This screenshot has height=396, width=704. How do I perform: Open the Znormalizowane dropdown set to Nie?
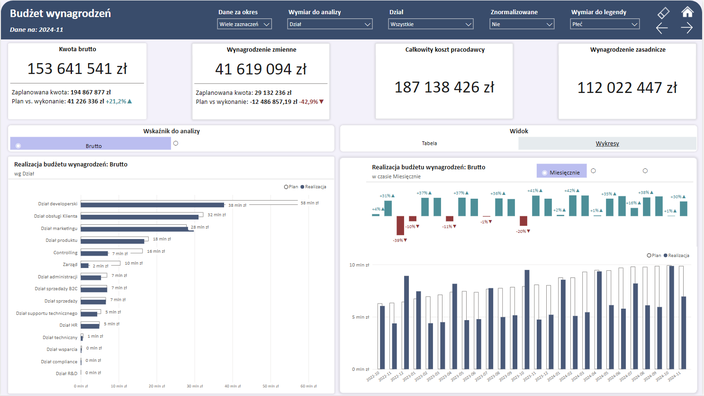tap(522, 24)
